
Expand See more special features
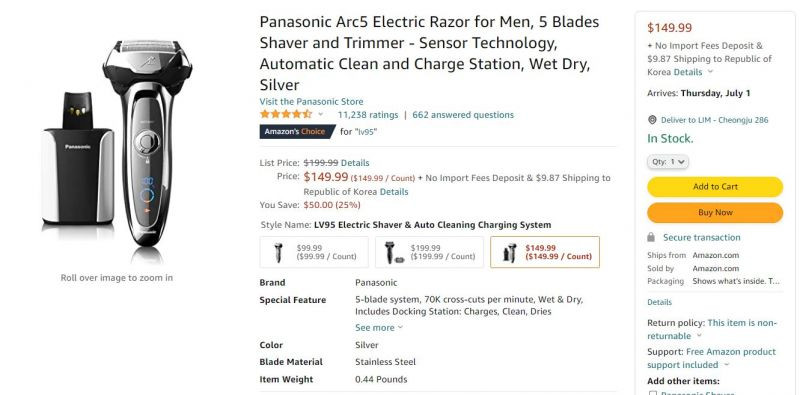point(379,328)
